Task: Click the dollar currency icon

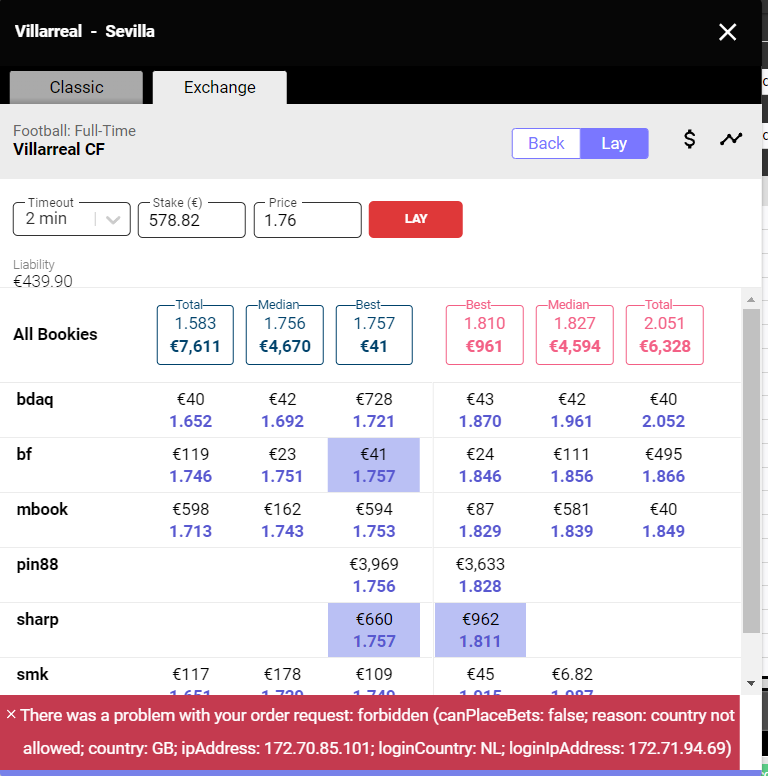Action: pyautogui.click(x=689, y=140)
